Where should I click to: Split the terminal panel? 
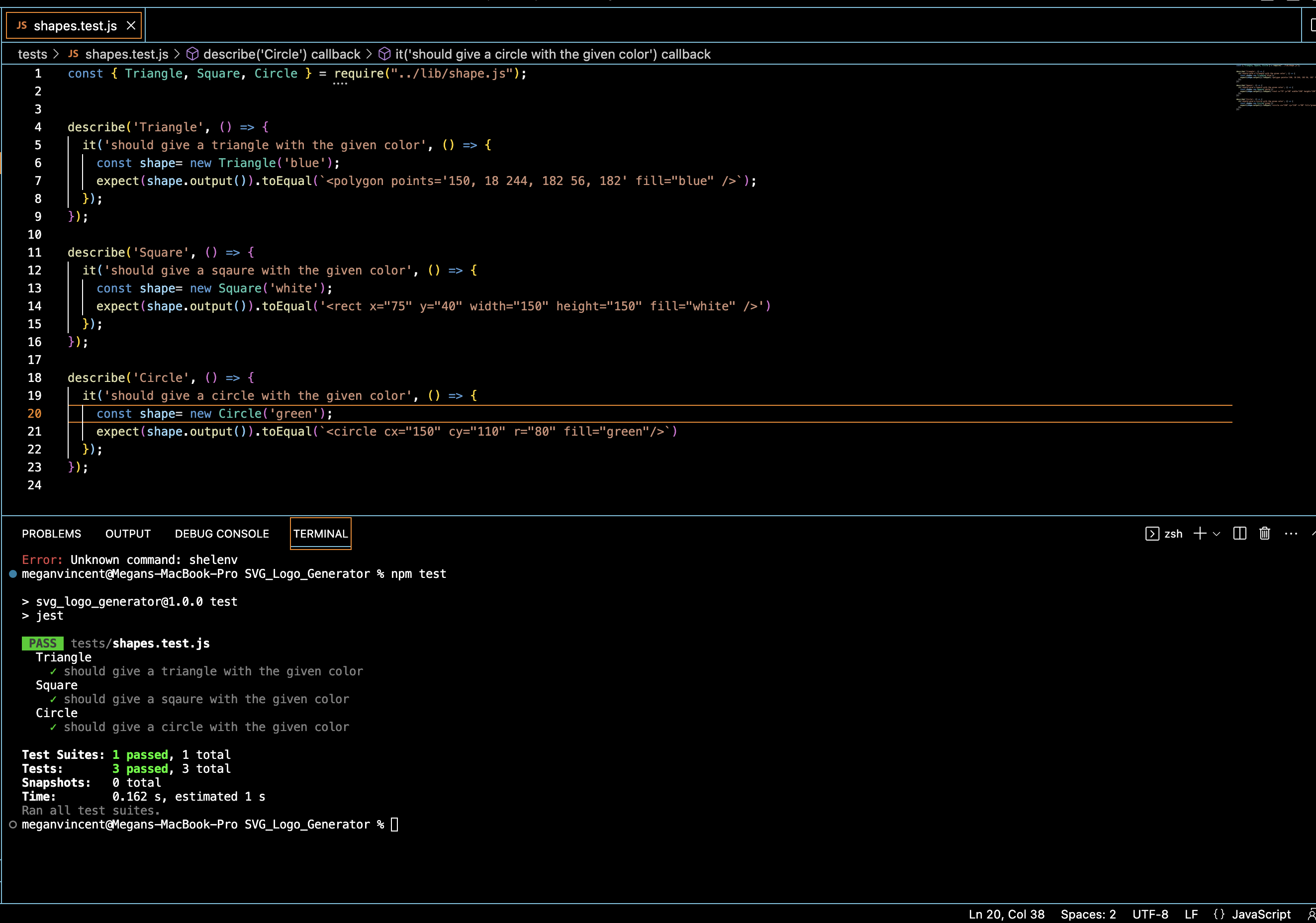(x=1239, y=534)
